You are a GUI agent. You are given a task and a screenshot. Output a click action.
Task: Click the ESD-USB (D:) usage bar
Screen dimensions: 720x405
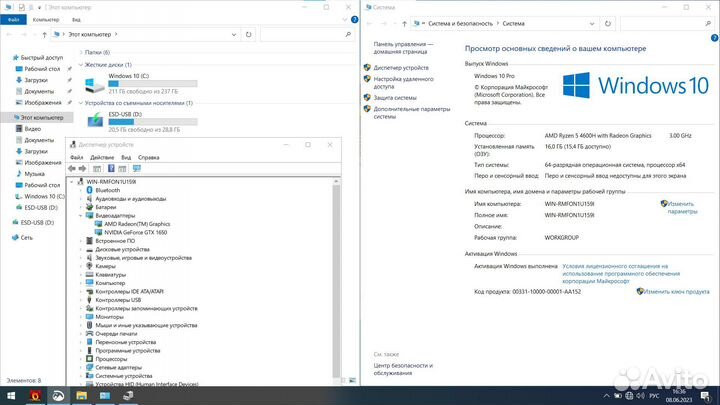[x=153, y=122]
